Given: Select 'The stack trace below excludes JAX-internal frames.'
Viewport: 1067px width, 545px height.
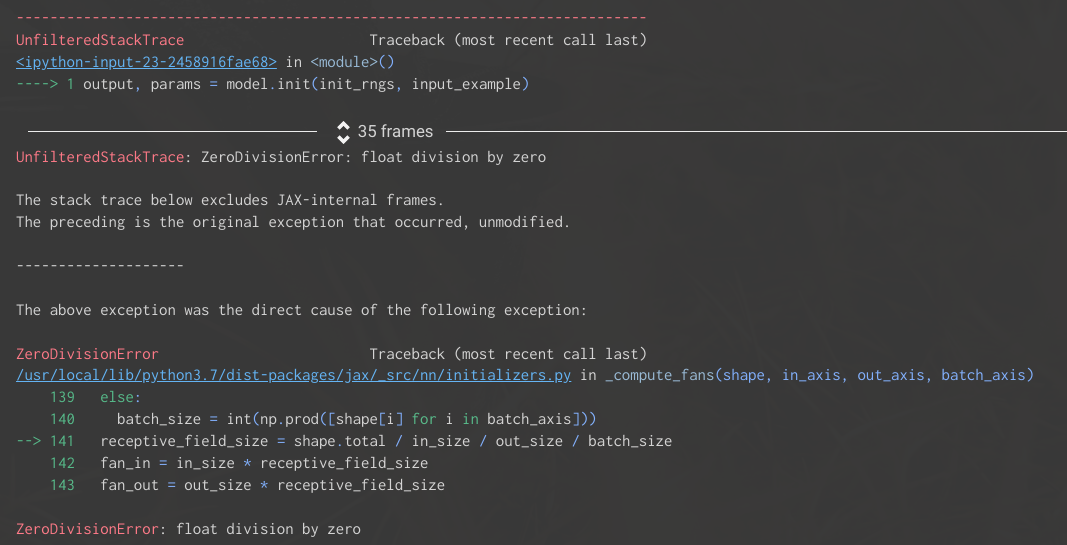Looking at the screenshot, I should point(230,200).
